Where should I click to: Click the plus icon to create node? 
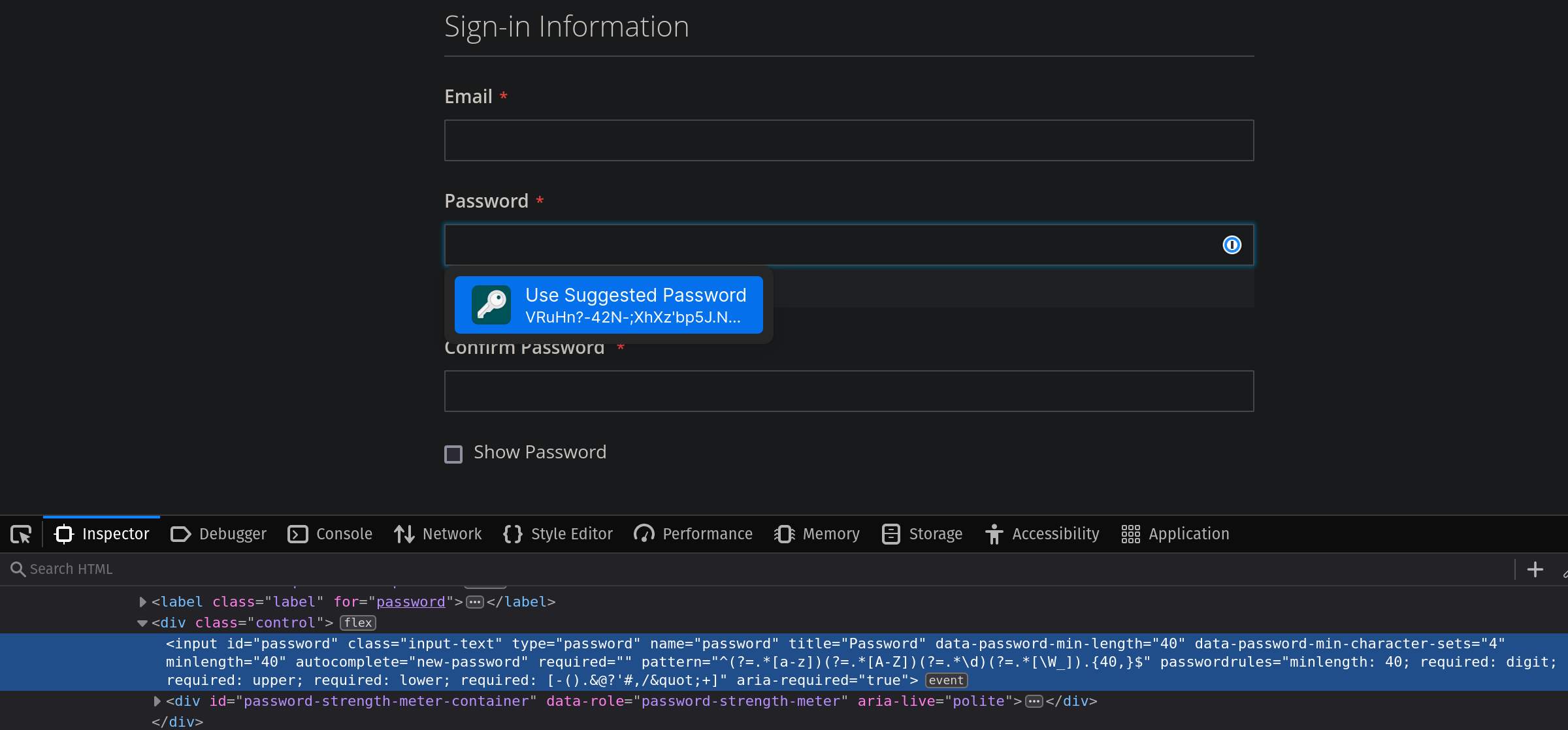pos(1535,569)
